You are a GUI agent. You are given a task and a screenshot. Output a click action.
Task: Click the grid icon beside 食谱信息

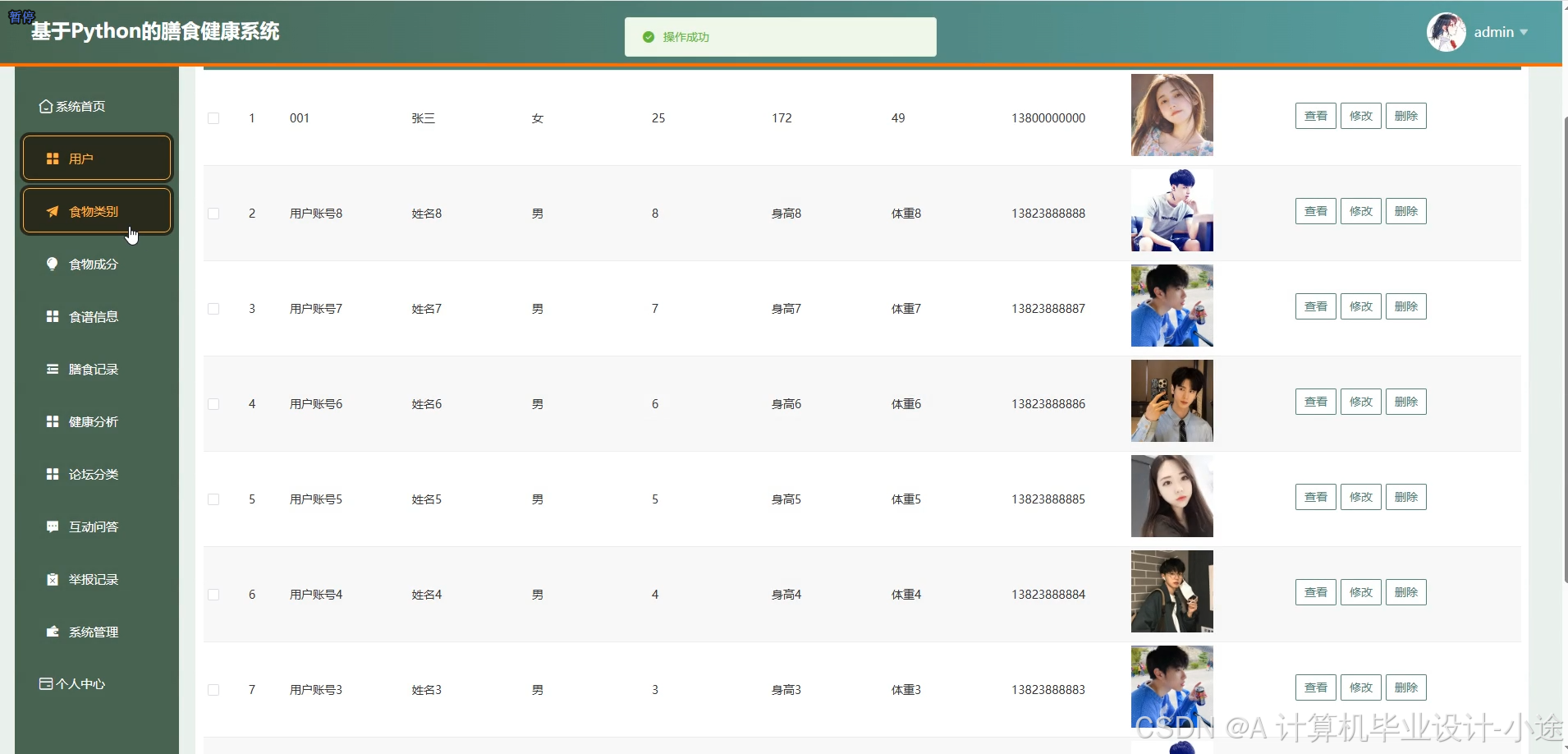[53, 316]
